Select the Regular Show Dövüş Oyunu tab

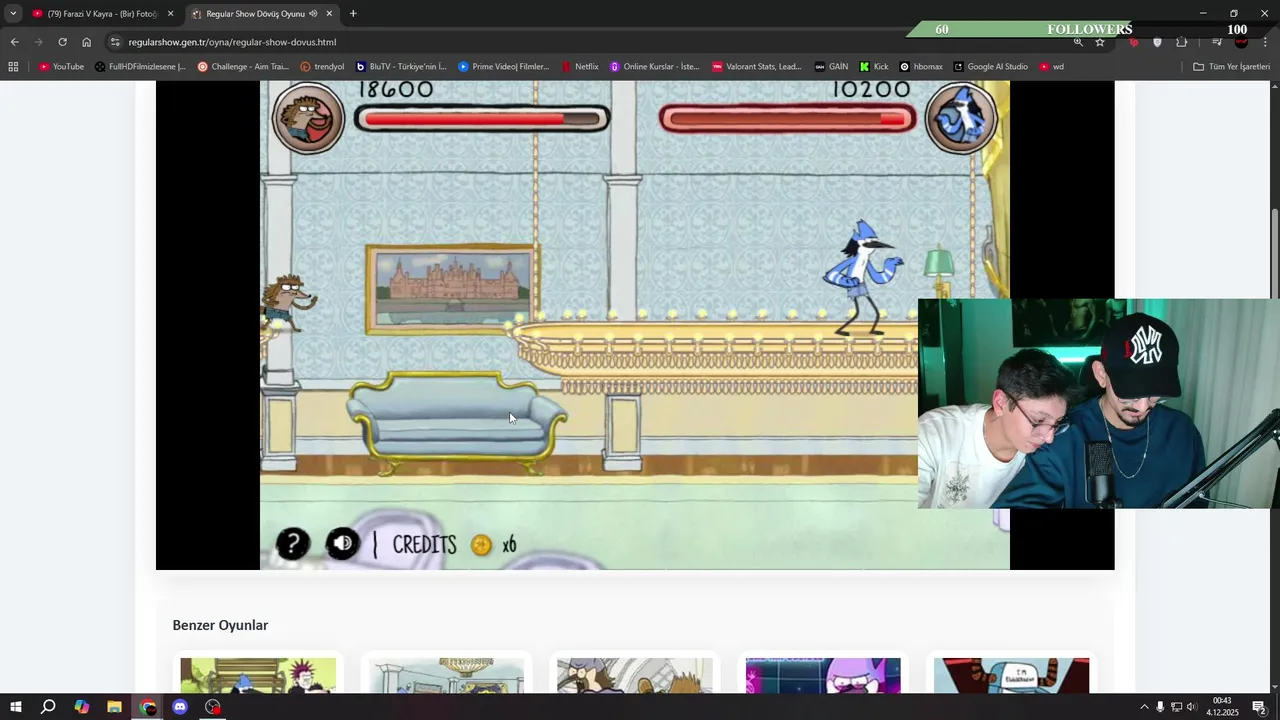[x=255, y=14]
